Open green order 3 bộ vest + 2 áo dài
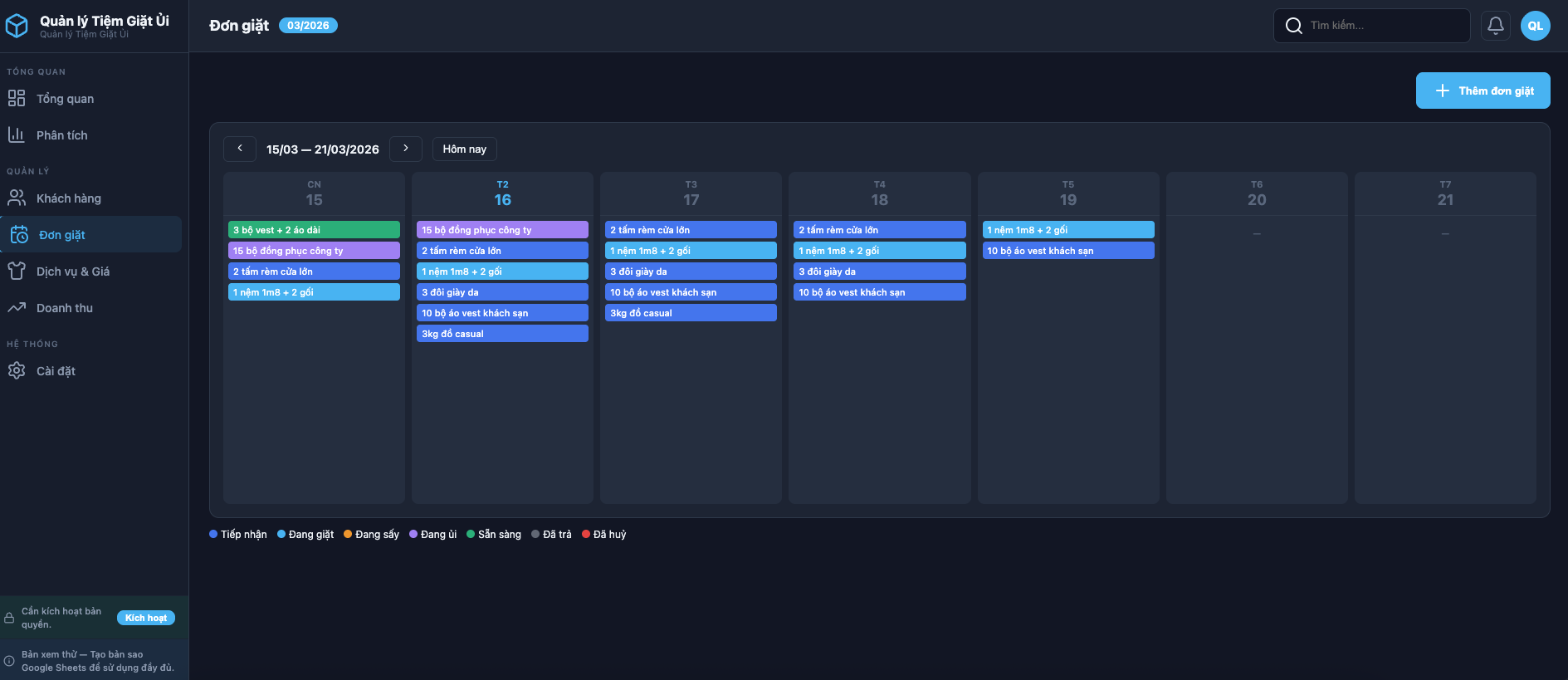 pyautogui.click(x=314, y=230)
